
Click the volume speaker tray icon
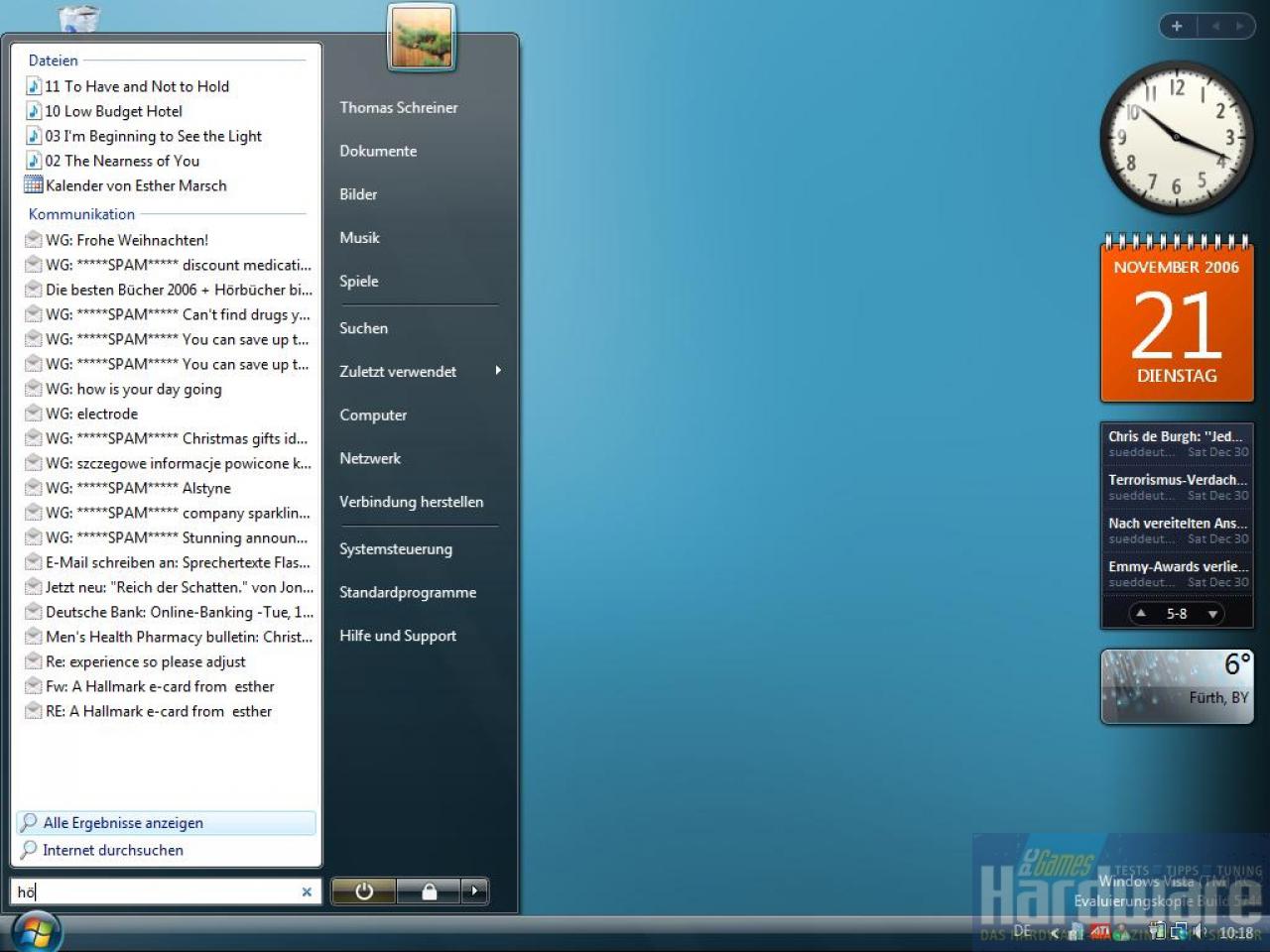coord(1200,931)
